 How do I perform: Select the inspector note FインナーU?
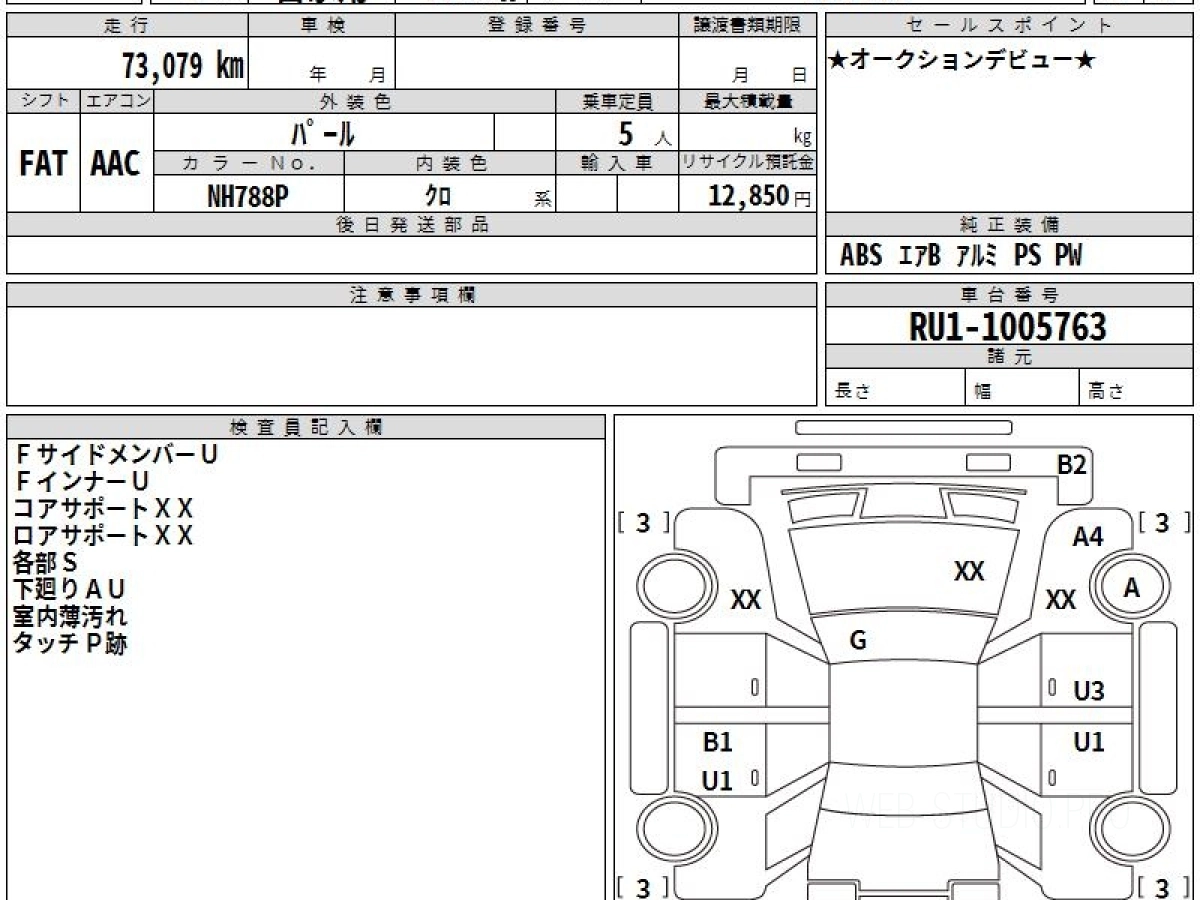81,481
